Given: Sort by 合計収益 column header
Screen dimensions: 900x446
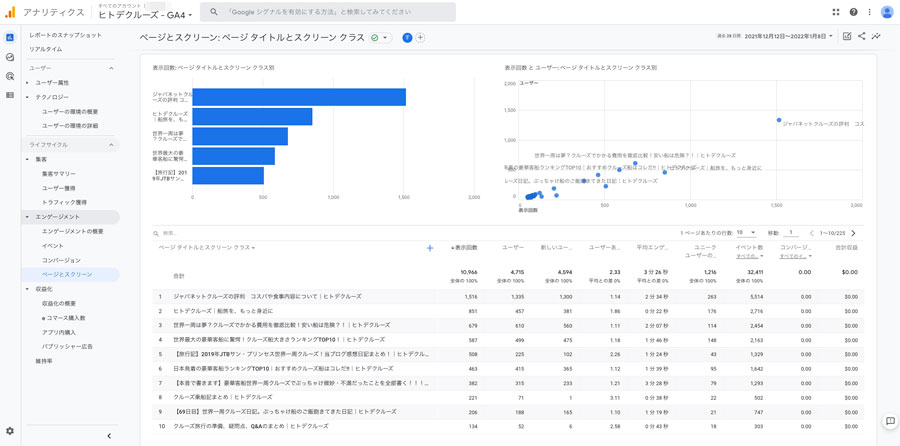Looking at the screenshot, I should click(x=846, y=247).
